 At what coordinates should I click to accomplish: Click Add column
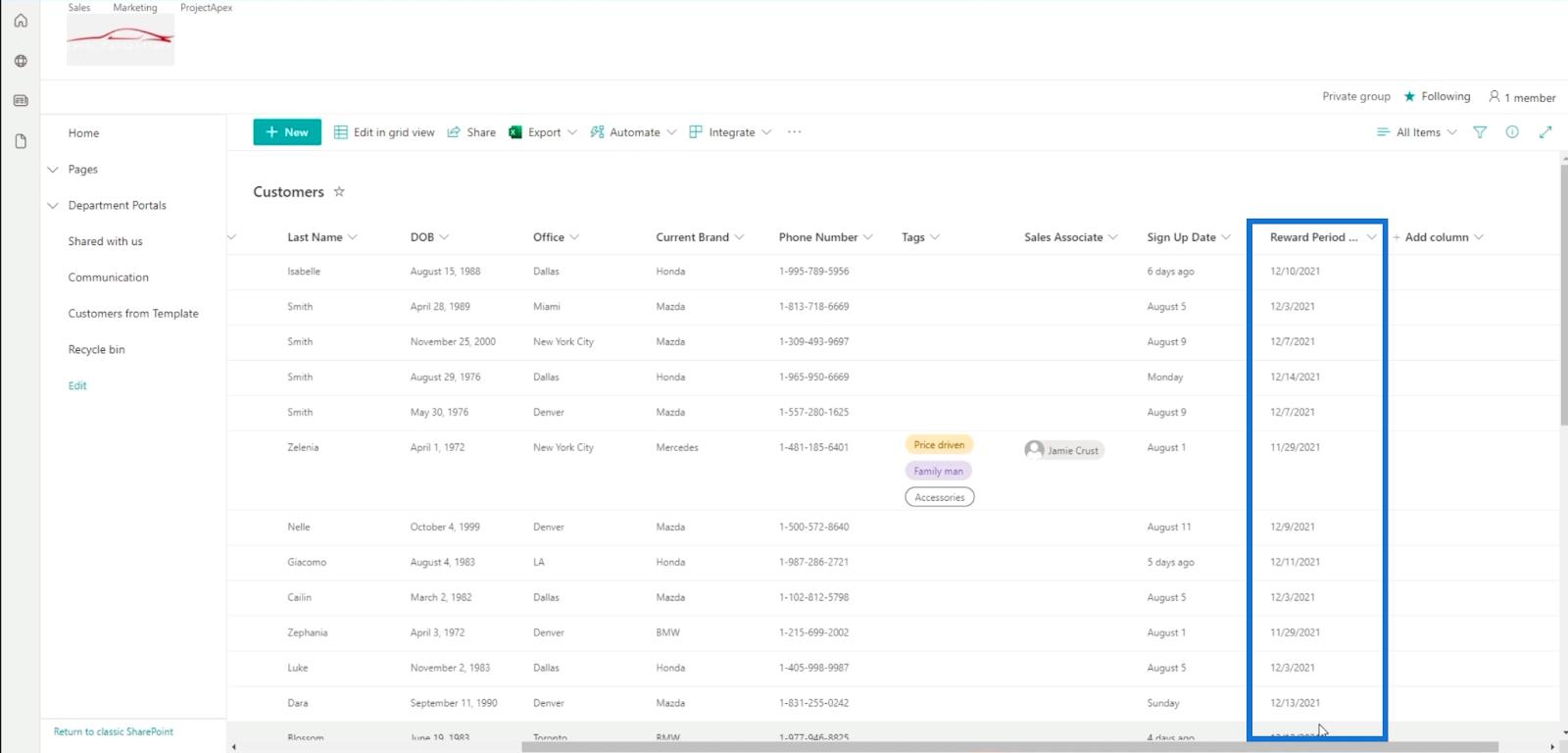(x=1438, y=237)
